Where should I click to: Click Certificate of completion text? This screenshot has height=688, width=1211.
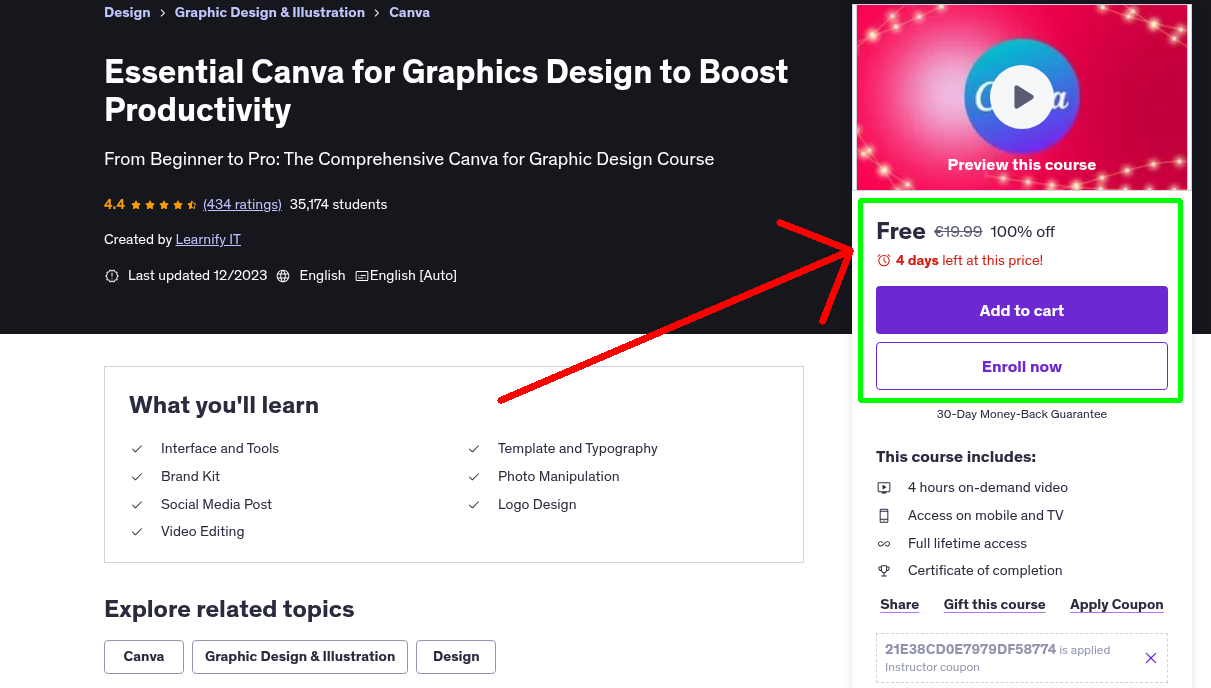[x=985, y=571]
